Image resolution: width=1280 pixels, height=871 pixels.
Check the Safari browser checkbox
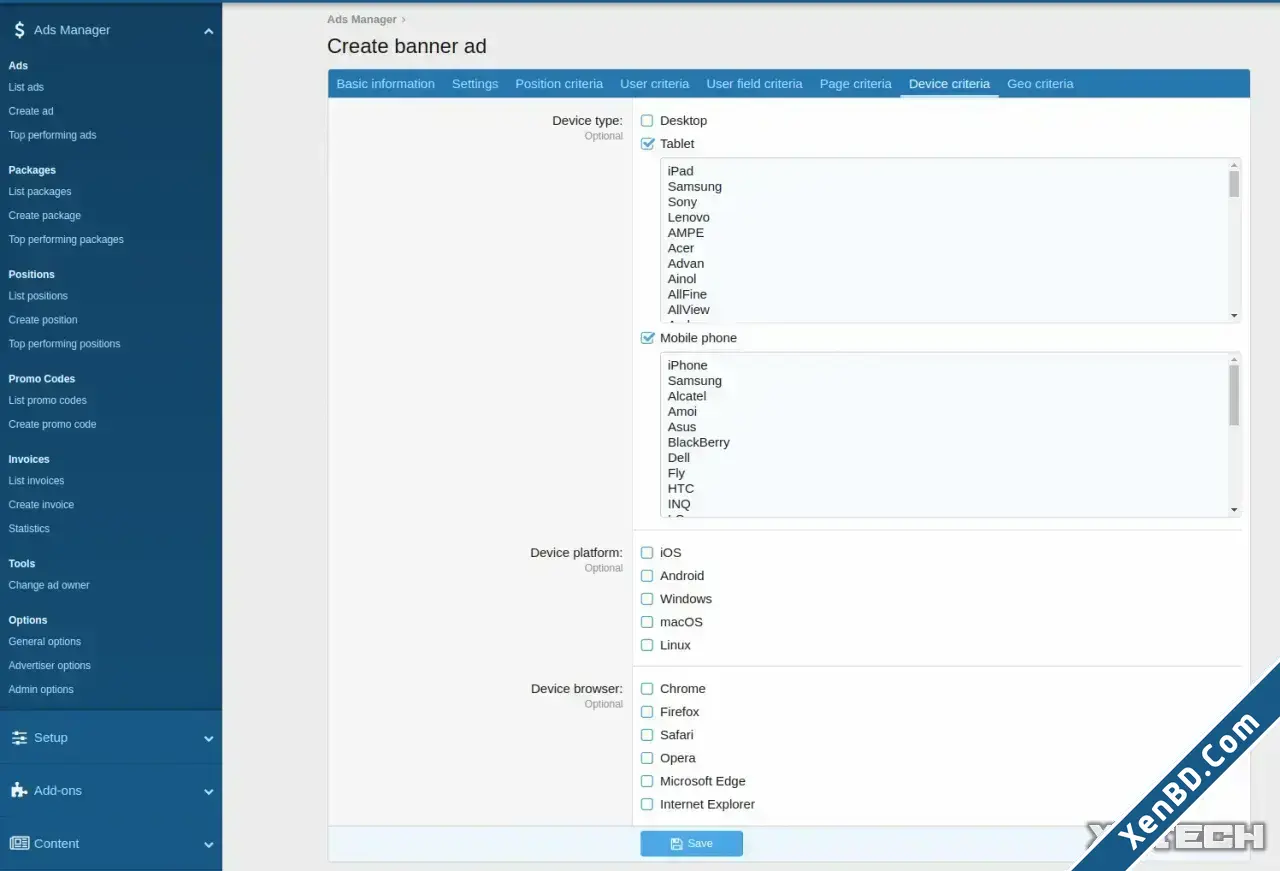(647, 735)
